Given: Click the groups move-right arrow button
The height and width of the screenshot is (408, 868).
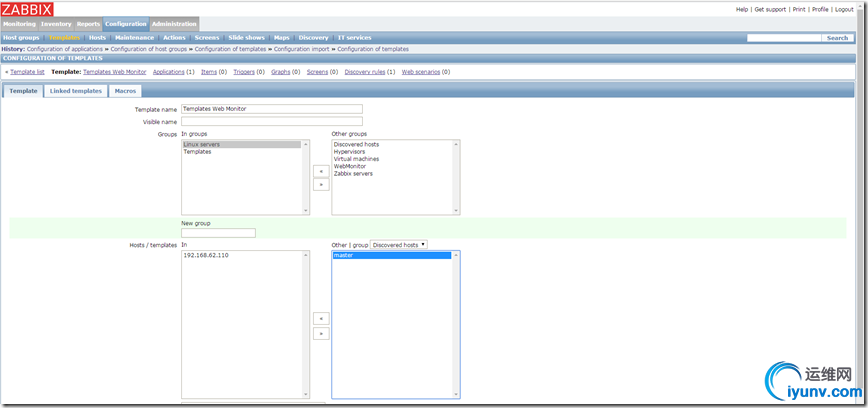Looking at the screenshot, I should 321,184.
